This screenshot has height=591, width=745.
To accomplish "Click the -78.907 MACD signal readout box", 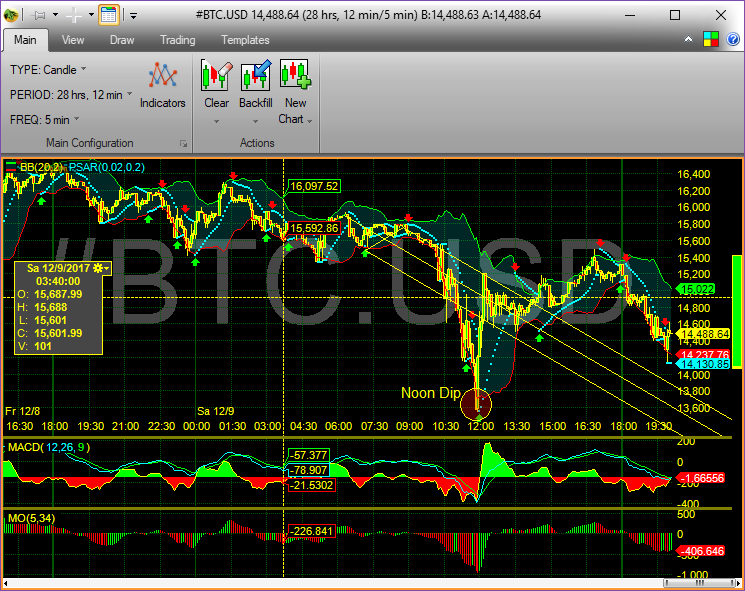I will click(x=309, y=470).
